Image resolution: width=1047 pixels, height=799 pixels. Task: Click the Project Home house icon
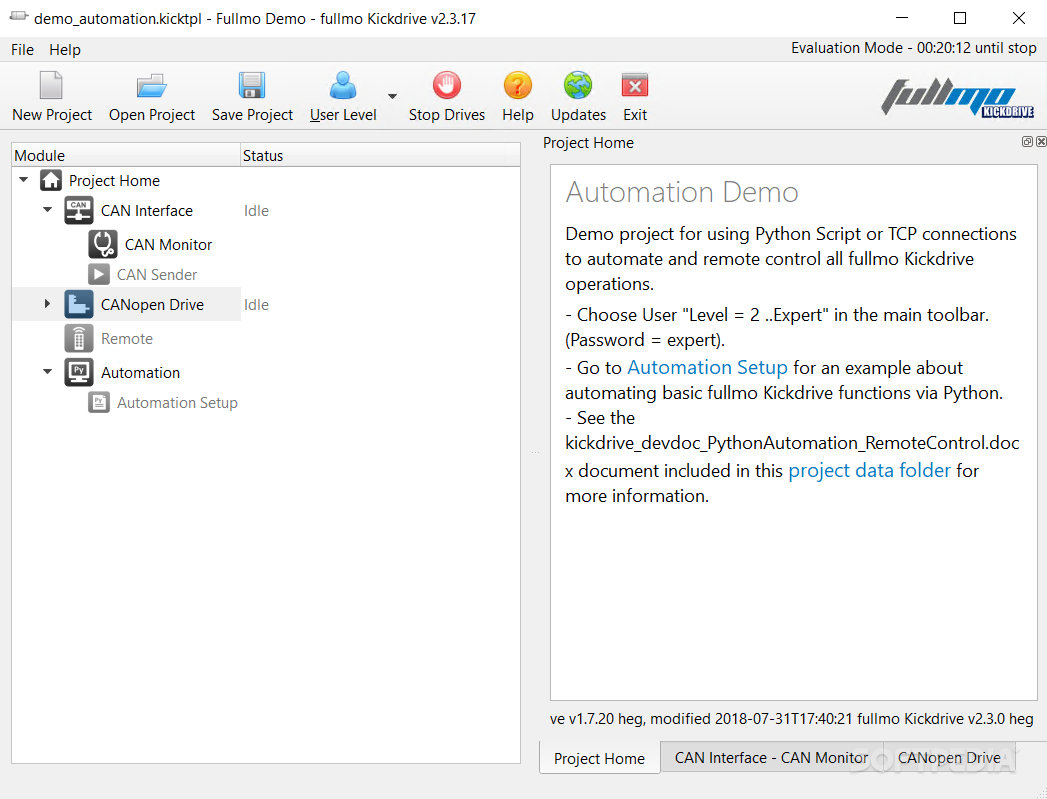click(51, 180)
